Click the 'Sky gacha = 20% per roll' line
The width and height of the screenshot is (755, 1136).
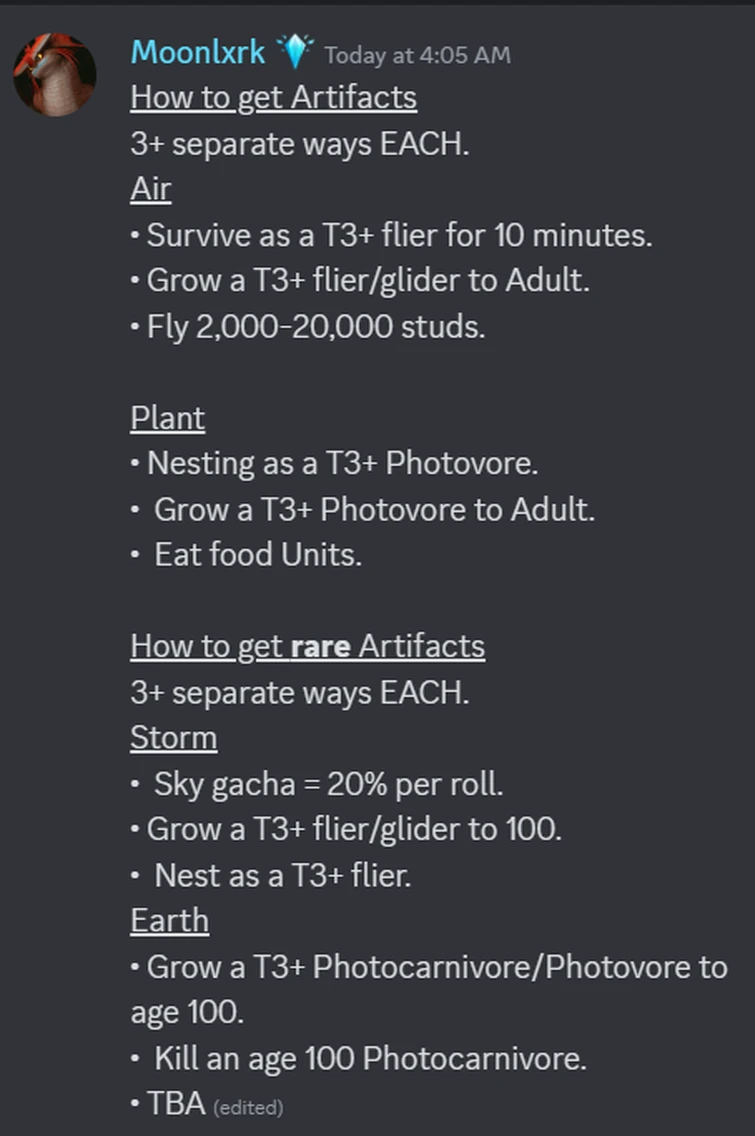coord(326,783)
